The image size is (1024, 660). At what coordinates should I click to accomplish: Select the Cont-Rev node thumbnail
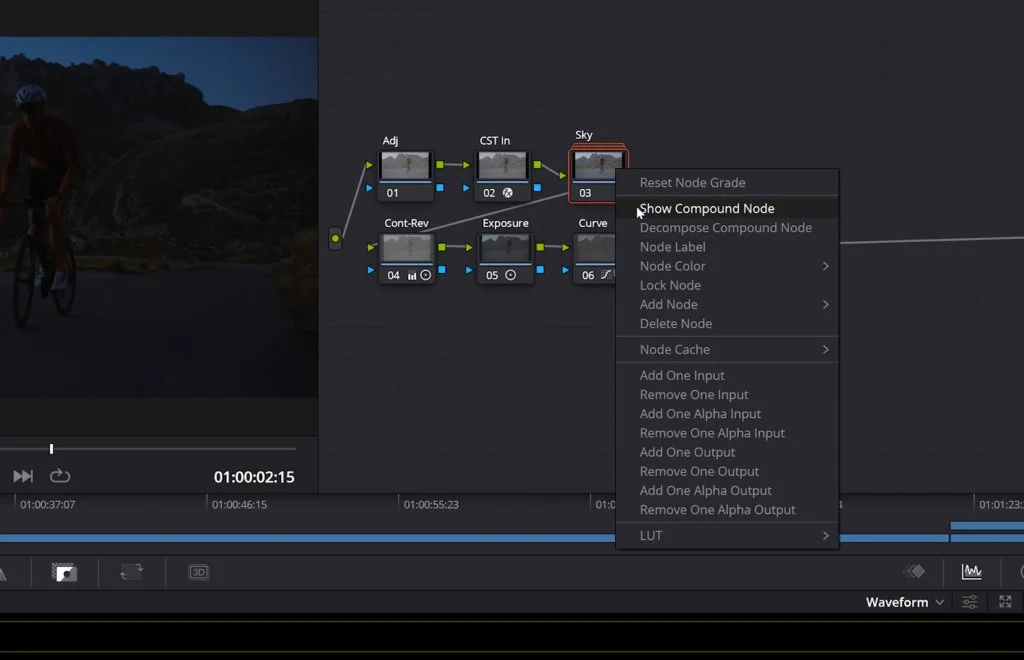click(x=406, y=248)
